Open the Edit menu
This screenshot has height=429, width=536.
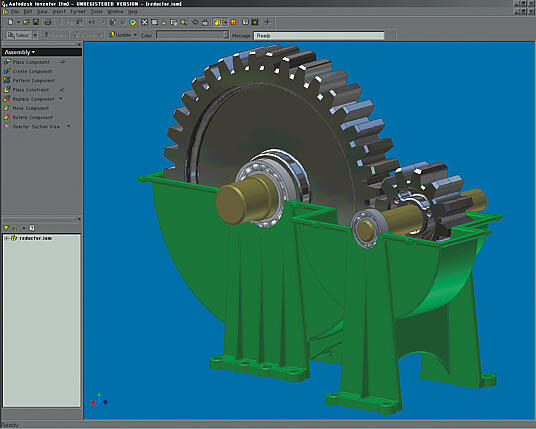[x=28, y=12]
